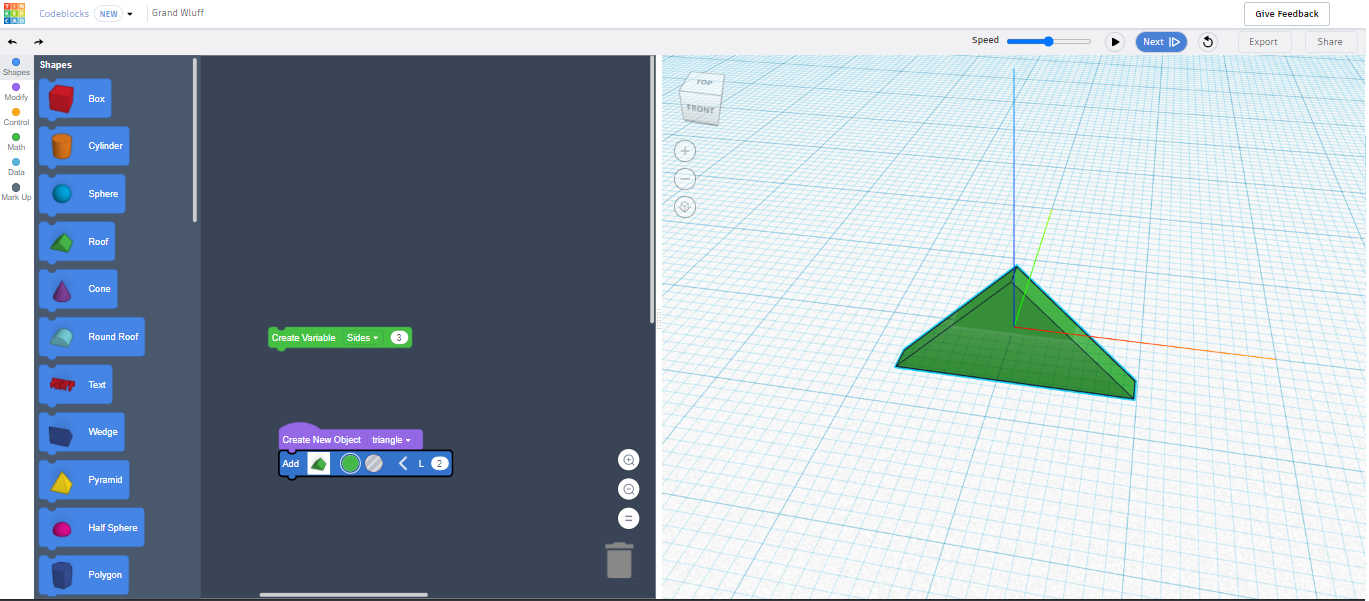
Task: Open the Codeblocks dropdown arrow
Action: pos(130,14)
